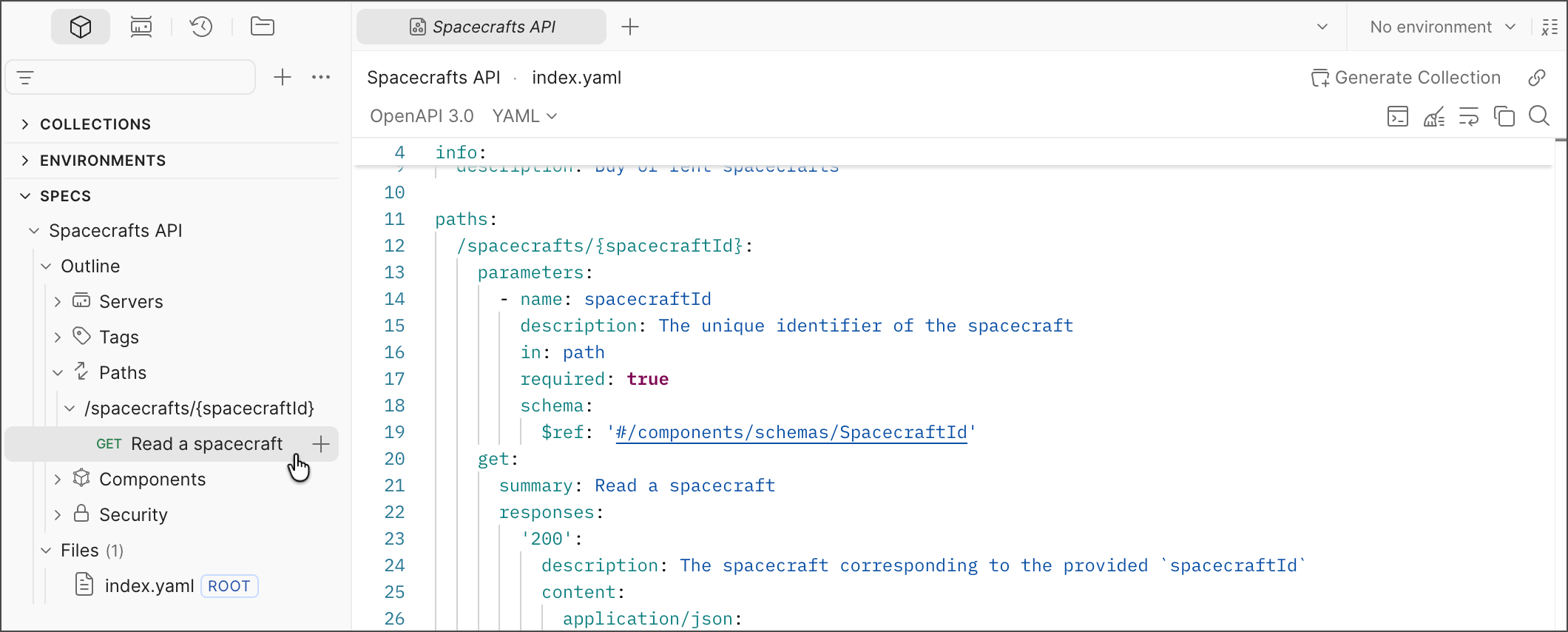The width and height of the screenshot is (1568, 632).
Task: Expand the Components outline item
Action: (x=58, y=480)
